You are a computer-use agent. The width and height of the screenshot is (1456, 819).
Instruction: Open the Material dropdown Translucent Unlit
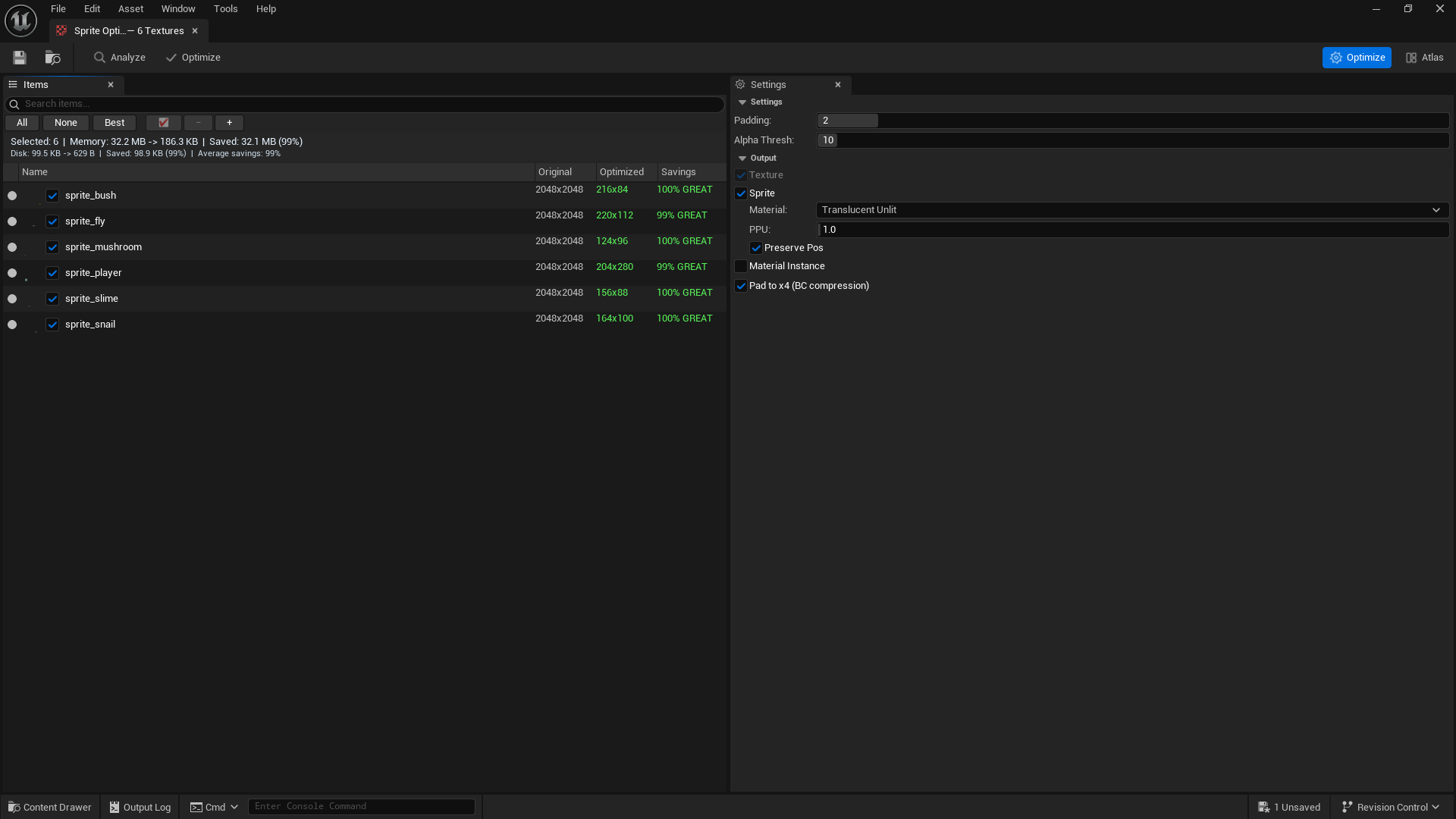tap(1131, 210)
